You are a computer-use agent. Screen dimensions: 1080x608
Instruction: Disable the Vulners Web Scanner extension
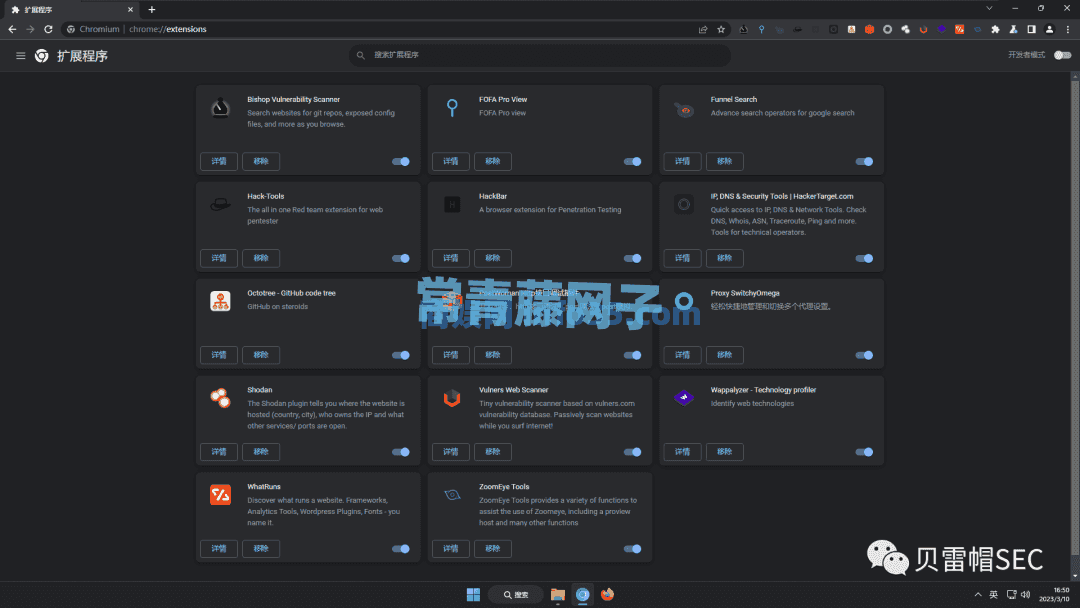[632, 452]
